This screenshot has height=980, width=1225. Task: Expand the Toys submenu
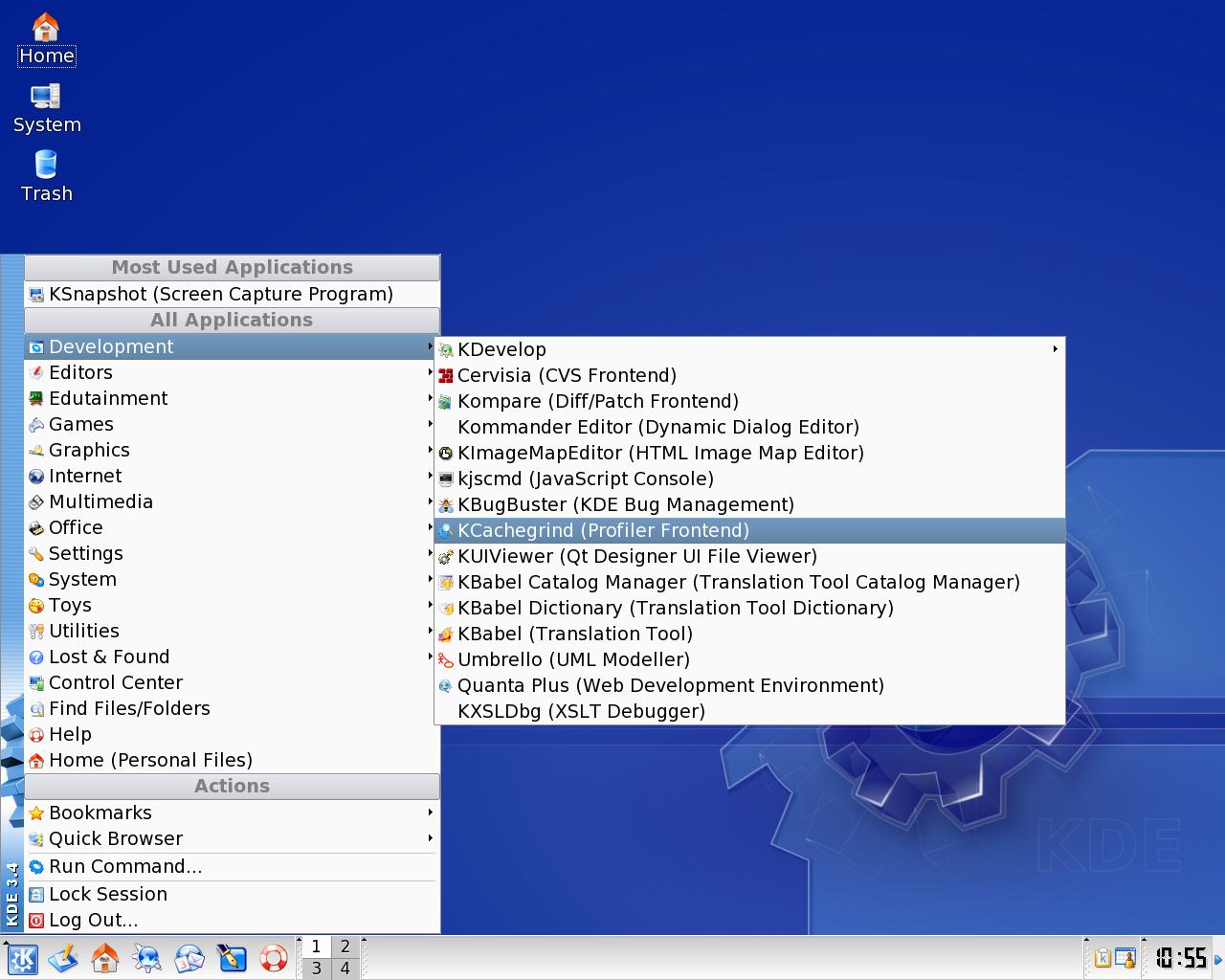232,605
